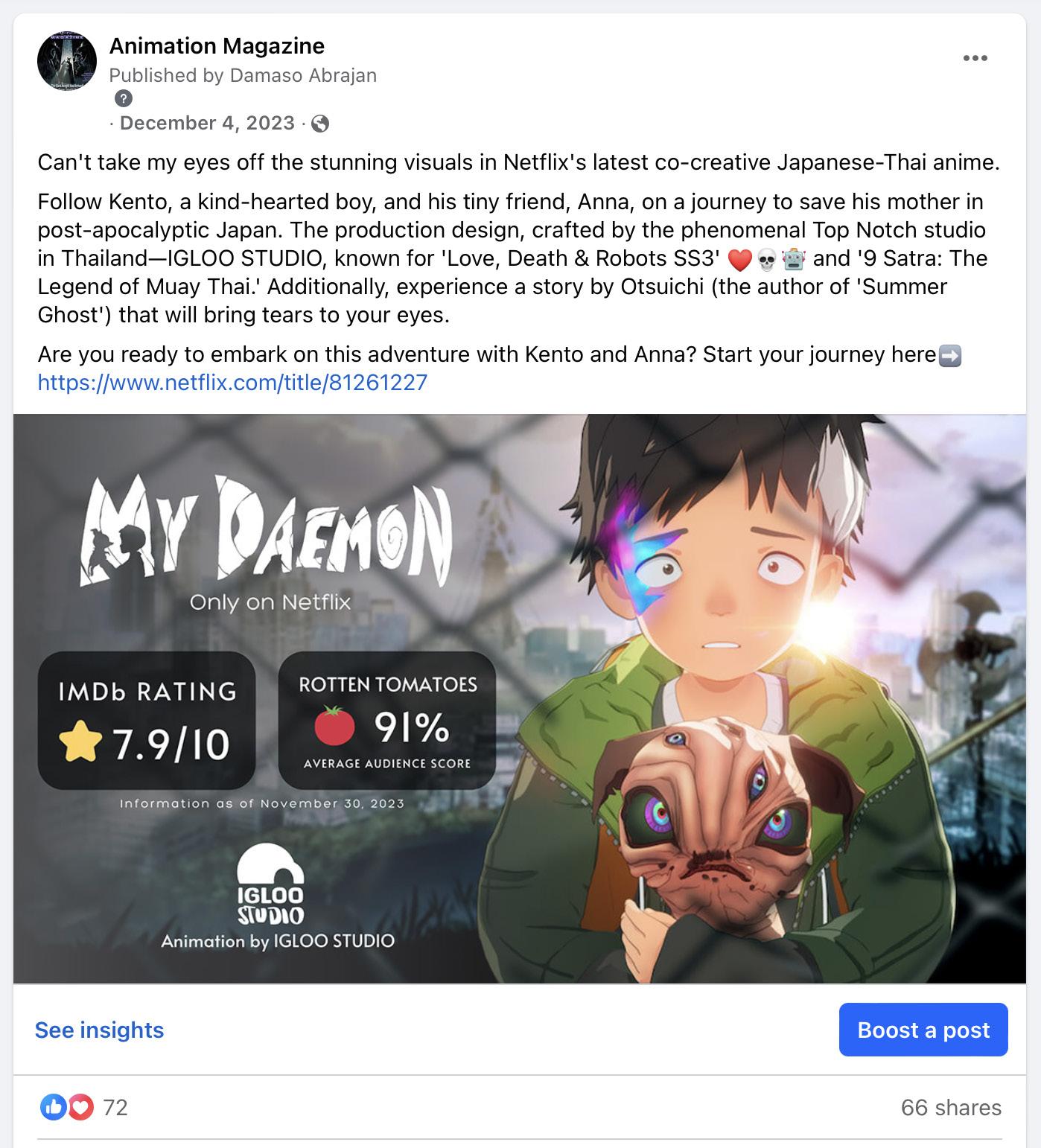The width and height of the screenshot is (1041, 1148).
Task: Click the Animation Magazine profile picture
Action: click(67, 61)
